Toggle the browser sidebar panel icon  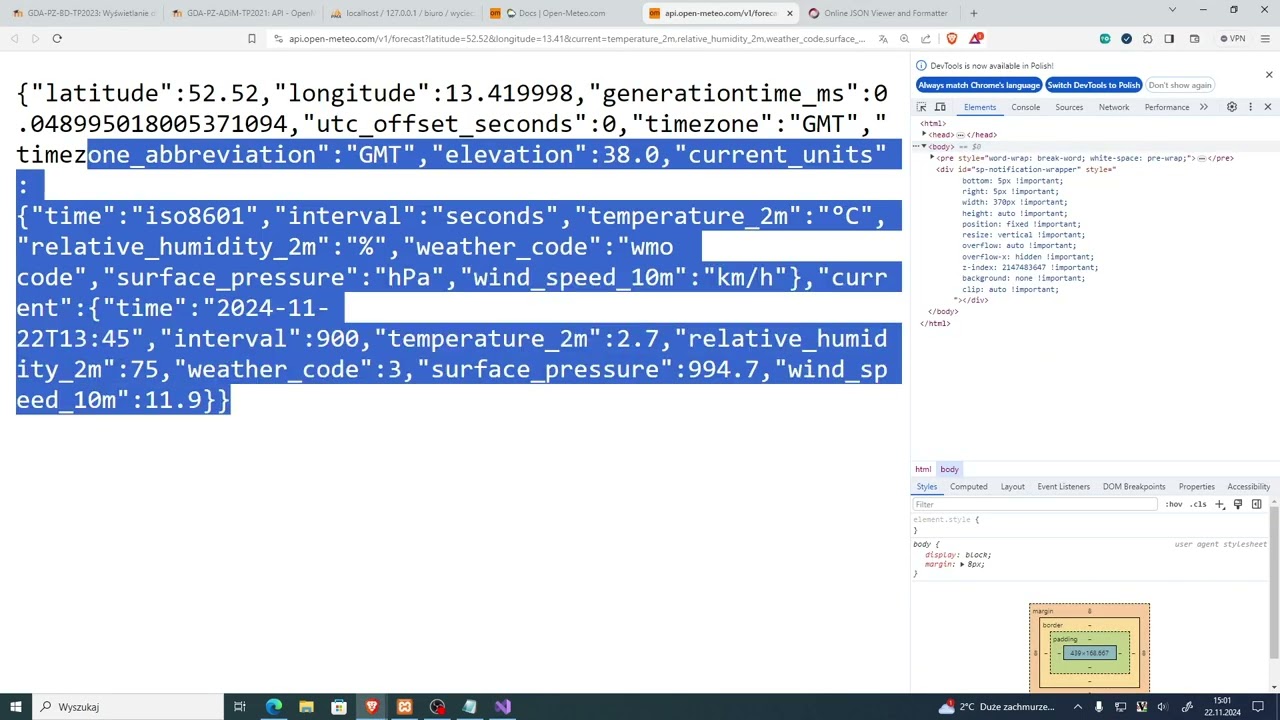pyautogui.click(x=1169, y=38)
